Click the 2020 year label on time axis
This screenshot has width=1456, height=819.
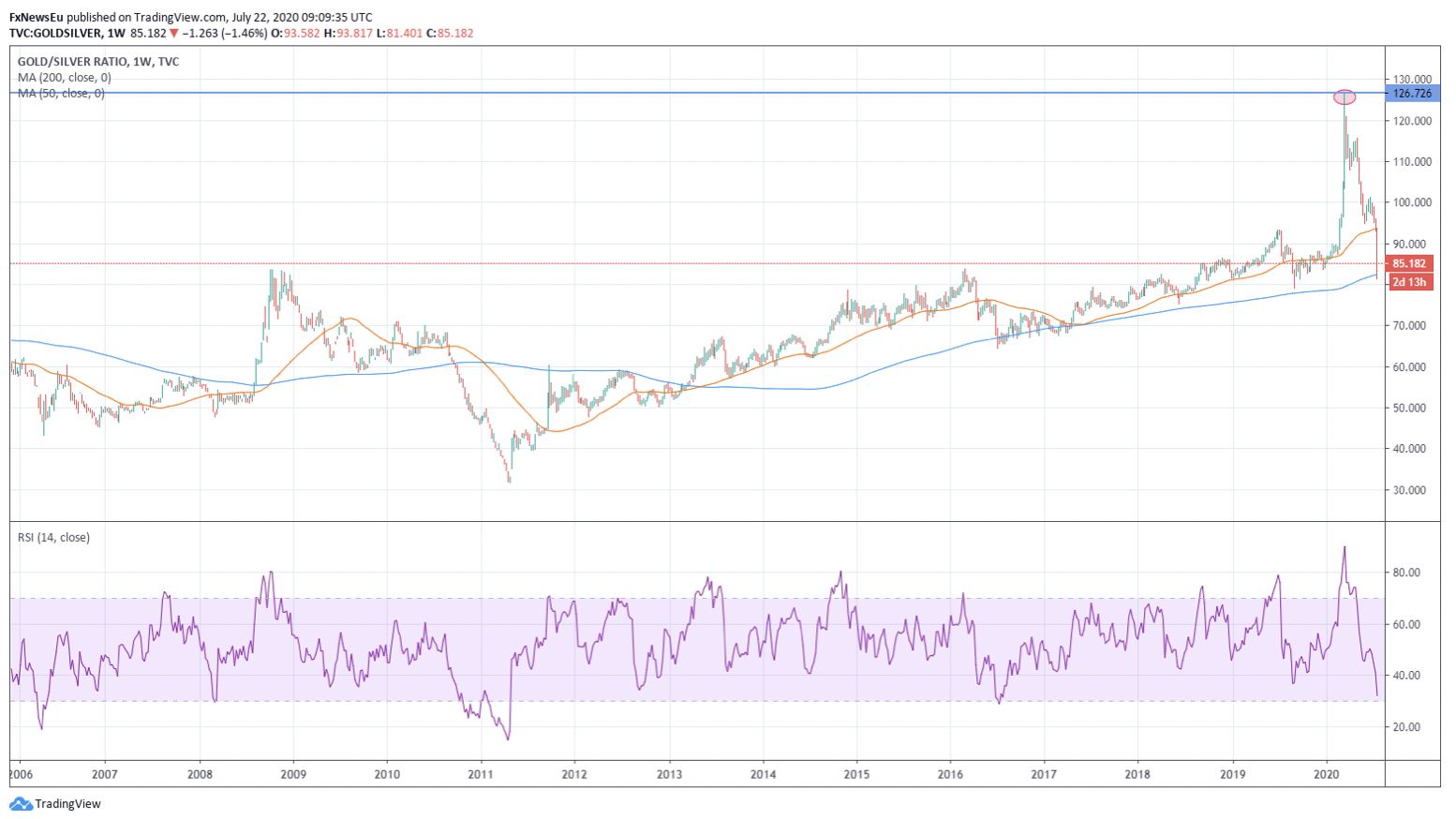point(1325,774)
